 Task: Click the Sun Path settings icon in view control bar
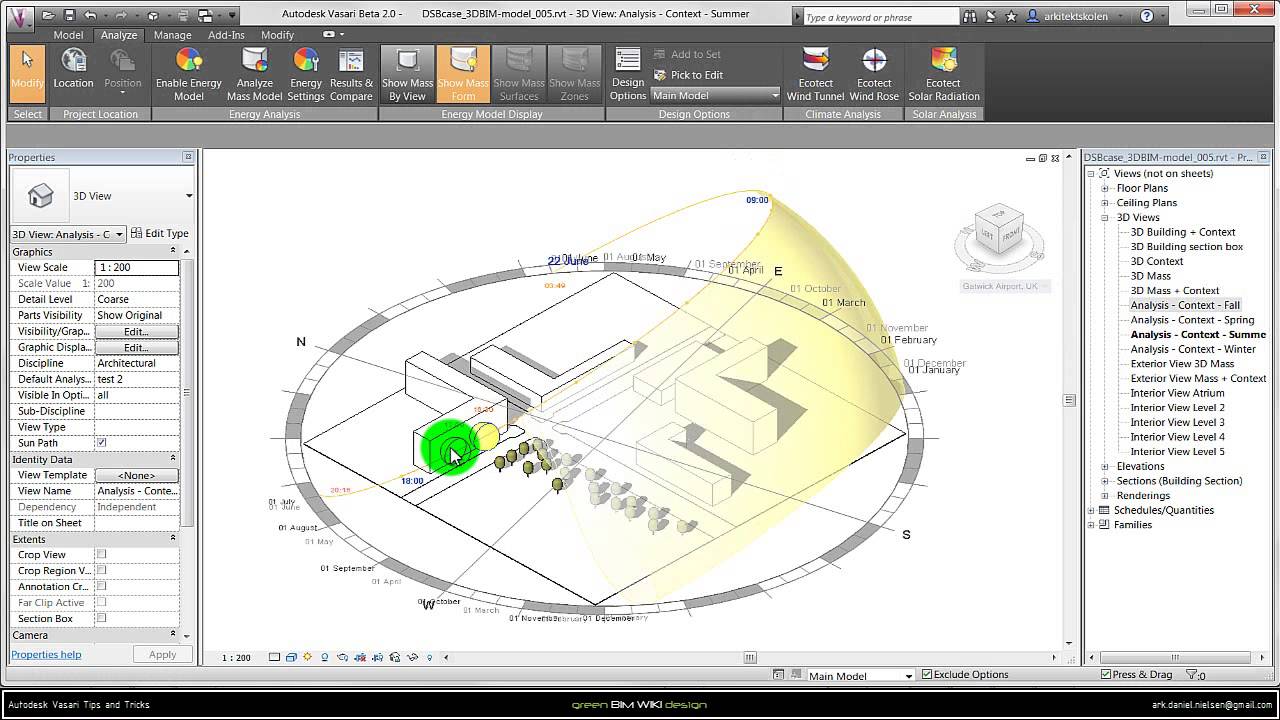307,657
